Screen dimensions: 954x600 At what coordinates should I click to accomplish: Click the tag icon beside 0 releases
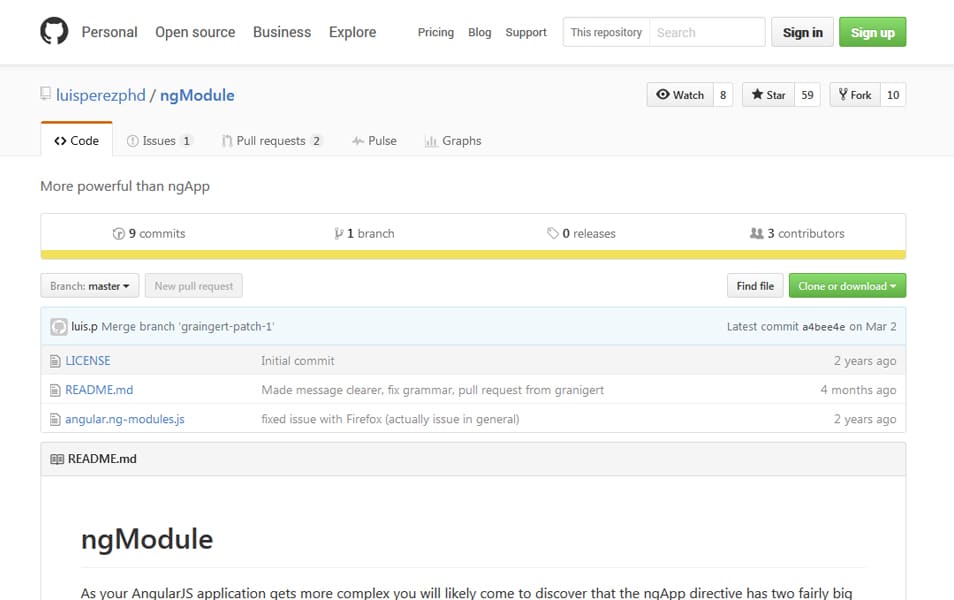(552, 234)
